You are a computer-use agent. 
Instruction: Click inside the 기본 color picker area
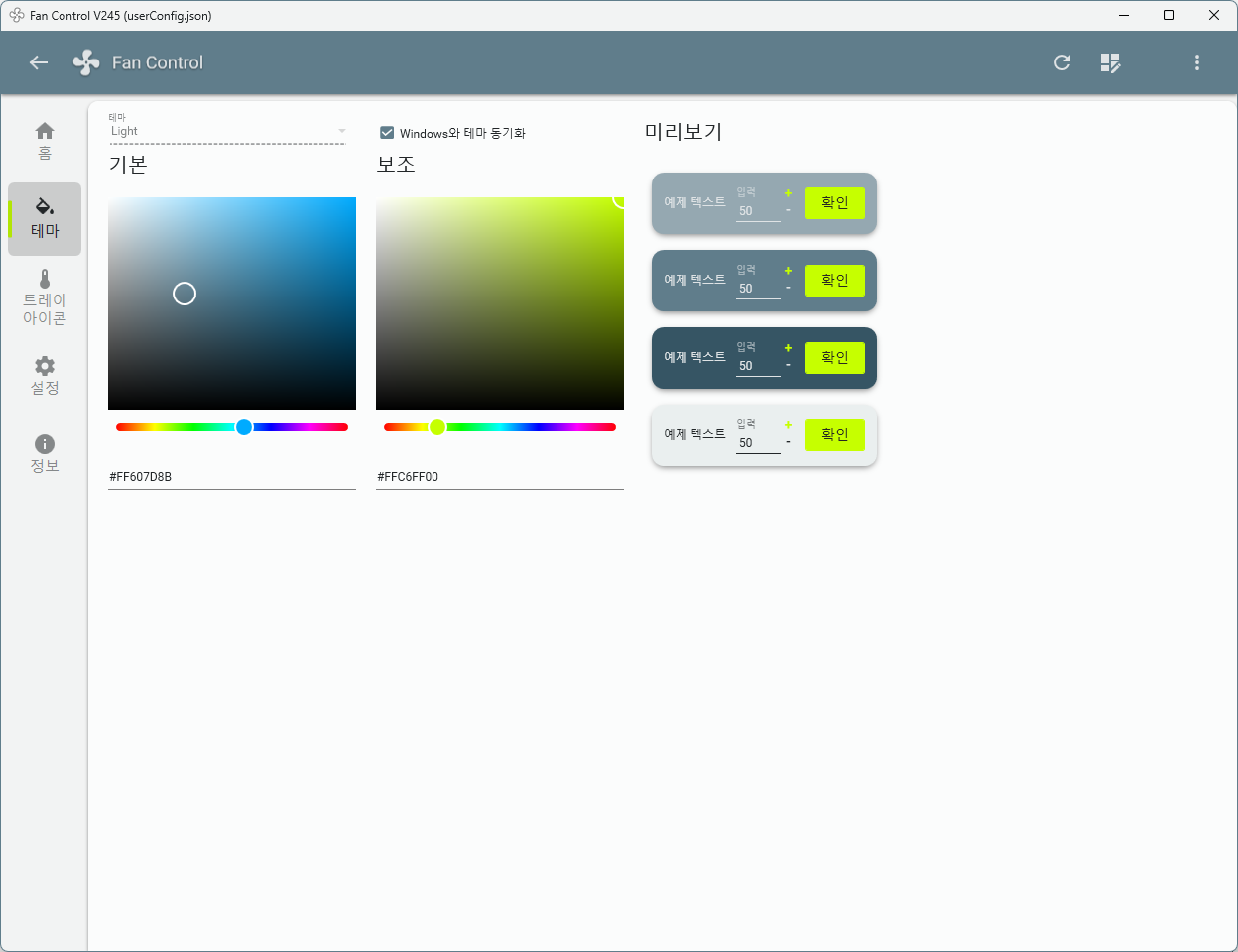click(232, 303)
